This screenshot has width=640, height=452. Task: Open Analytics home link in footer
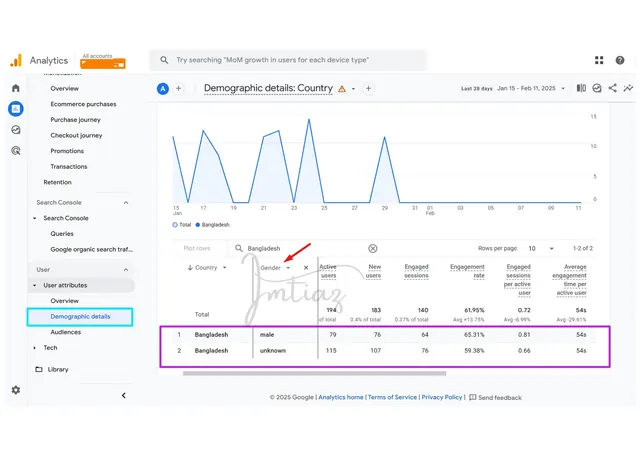(341, 397)
